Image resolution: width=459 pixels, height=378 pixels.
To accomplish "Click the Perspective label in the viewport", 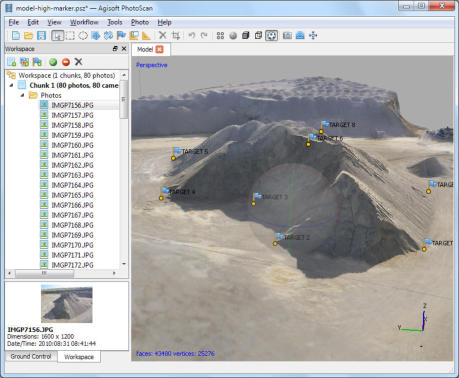I will coord(152,65).
